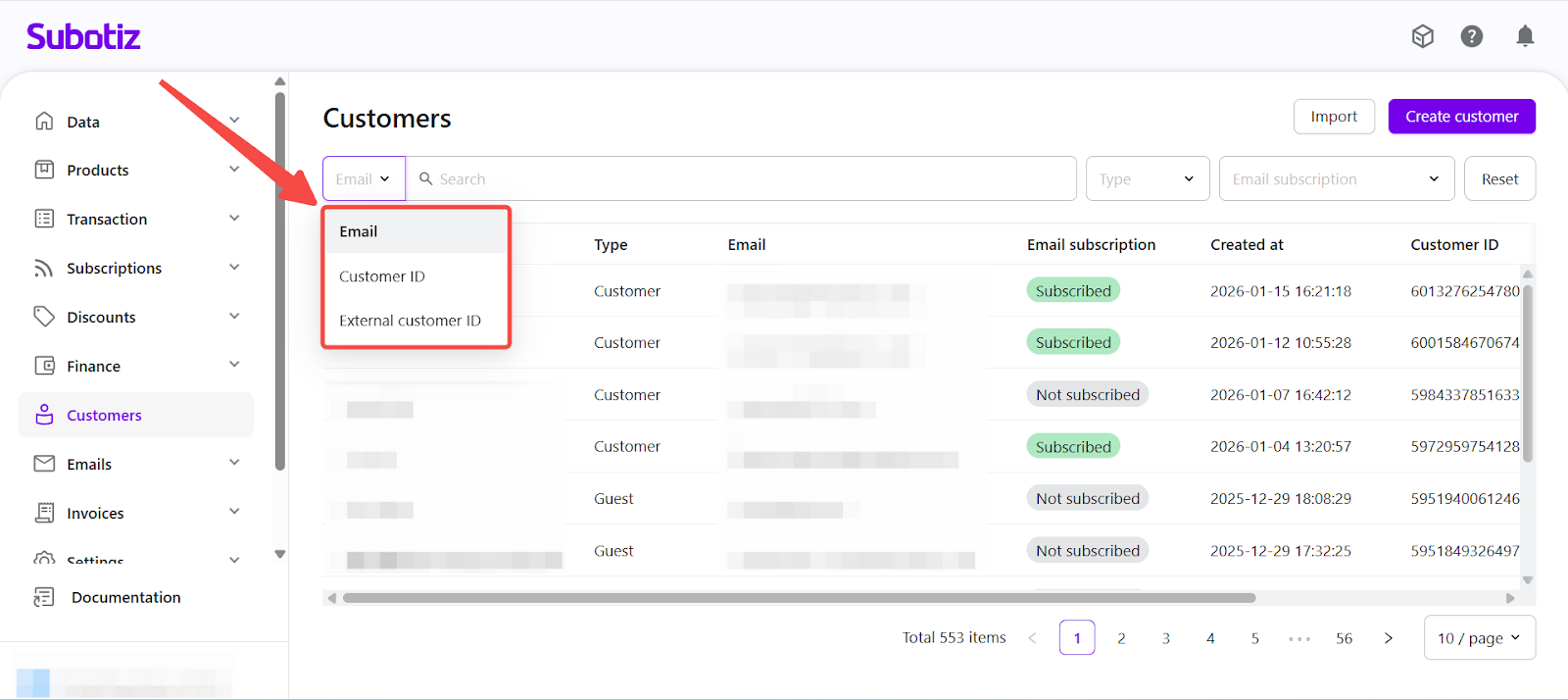
Task: Expand the Type filter dropdown
Action: click(1147, 178)
